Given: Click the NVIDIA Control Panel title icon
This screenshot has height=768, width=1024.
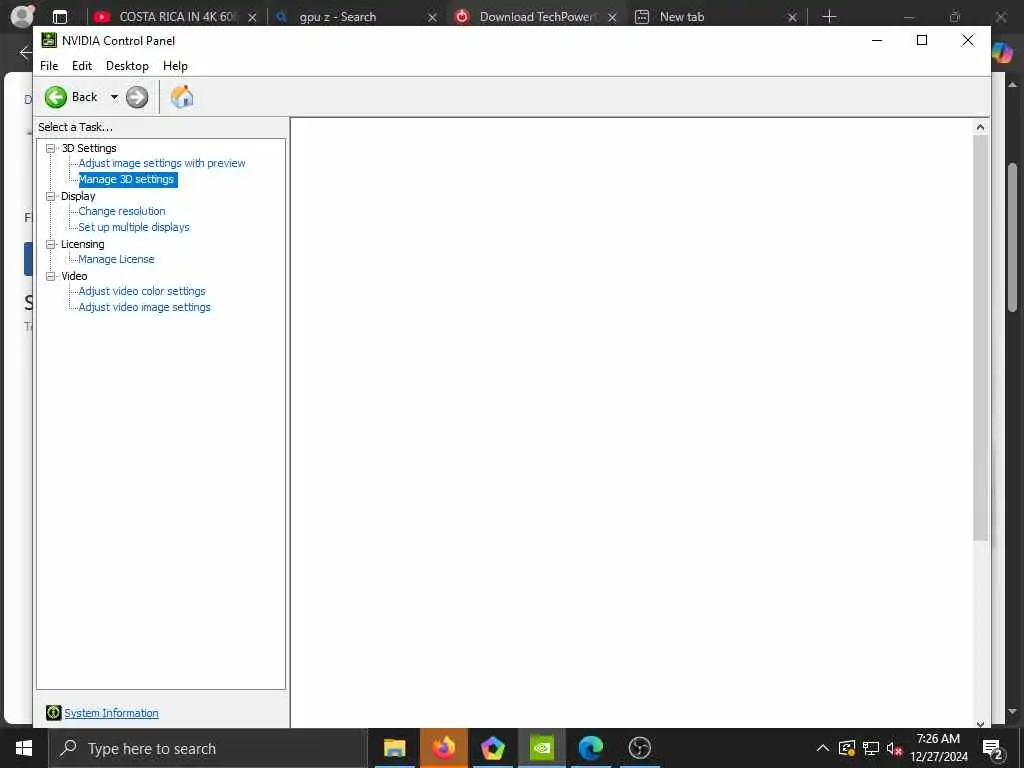Looking at the screenshot, I should (49, 40).
